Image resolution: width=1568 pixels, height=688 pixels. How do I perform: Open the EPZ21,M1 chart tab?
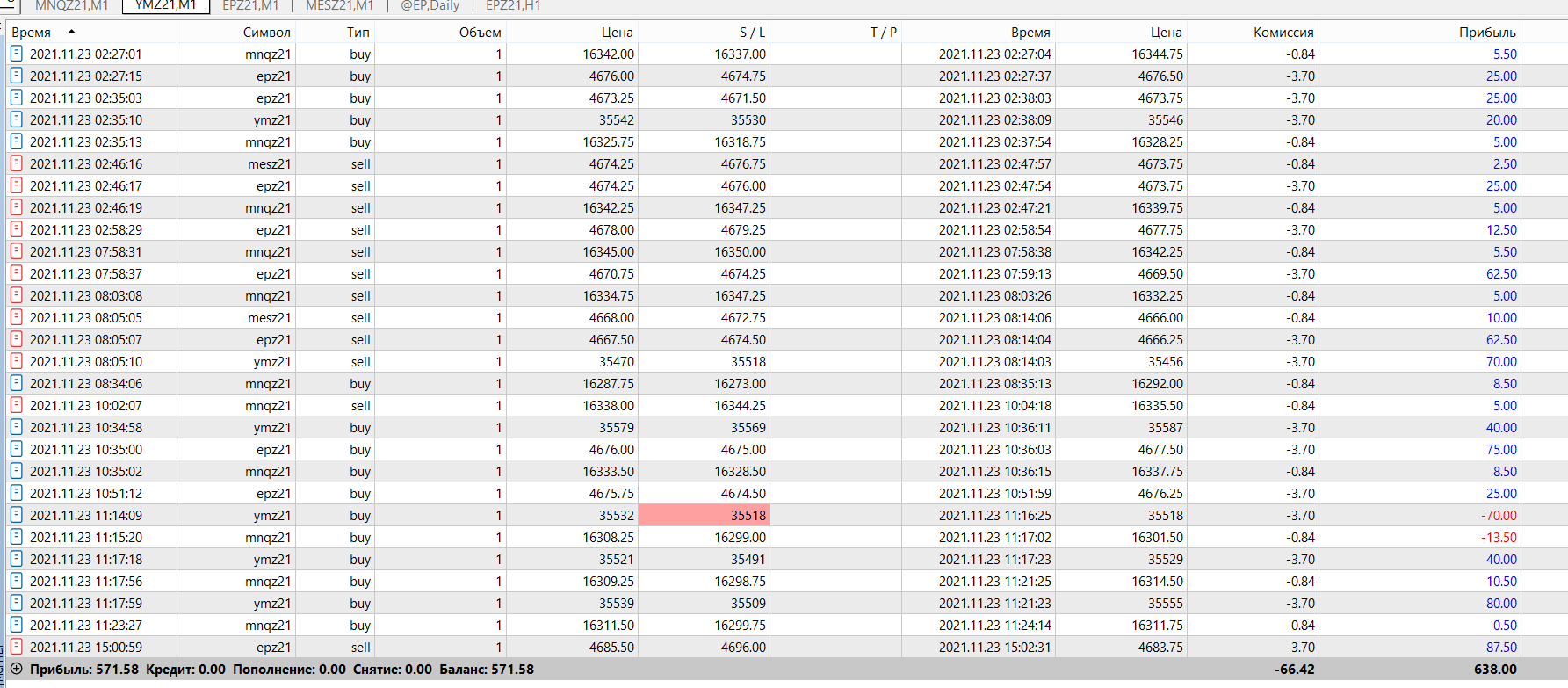(250, 6)
